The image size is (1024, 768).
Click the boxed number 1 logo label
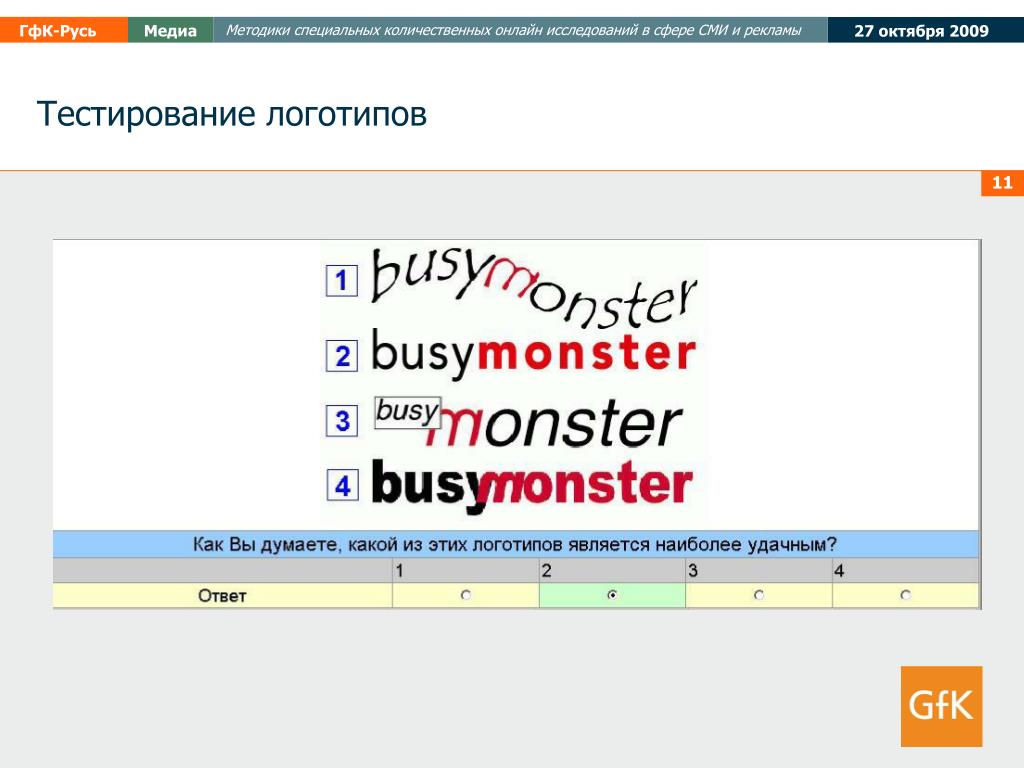click(x=342, y=281)
